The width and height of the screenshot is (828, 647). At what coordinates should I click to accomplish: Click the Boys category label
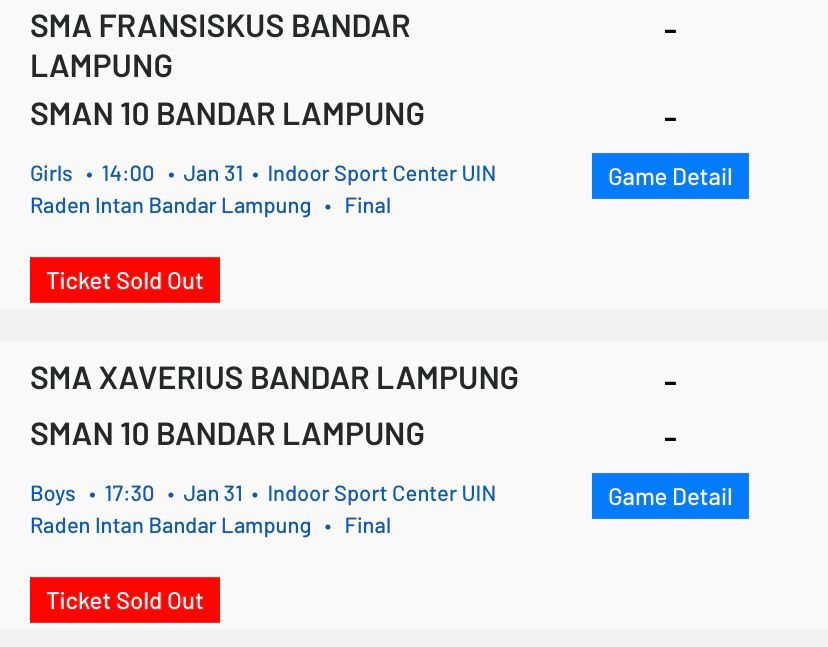coord(53,493)
